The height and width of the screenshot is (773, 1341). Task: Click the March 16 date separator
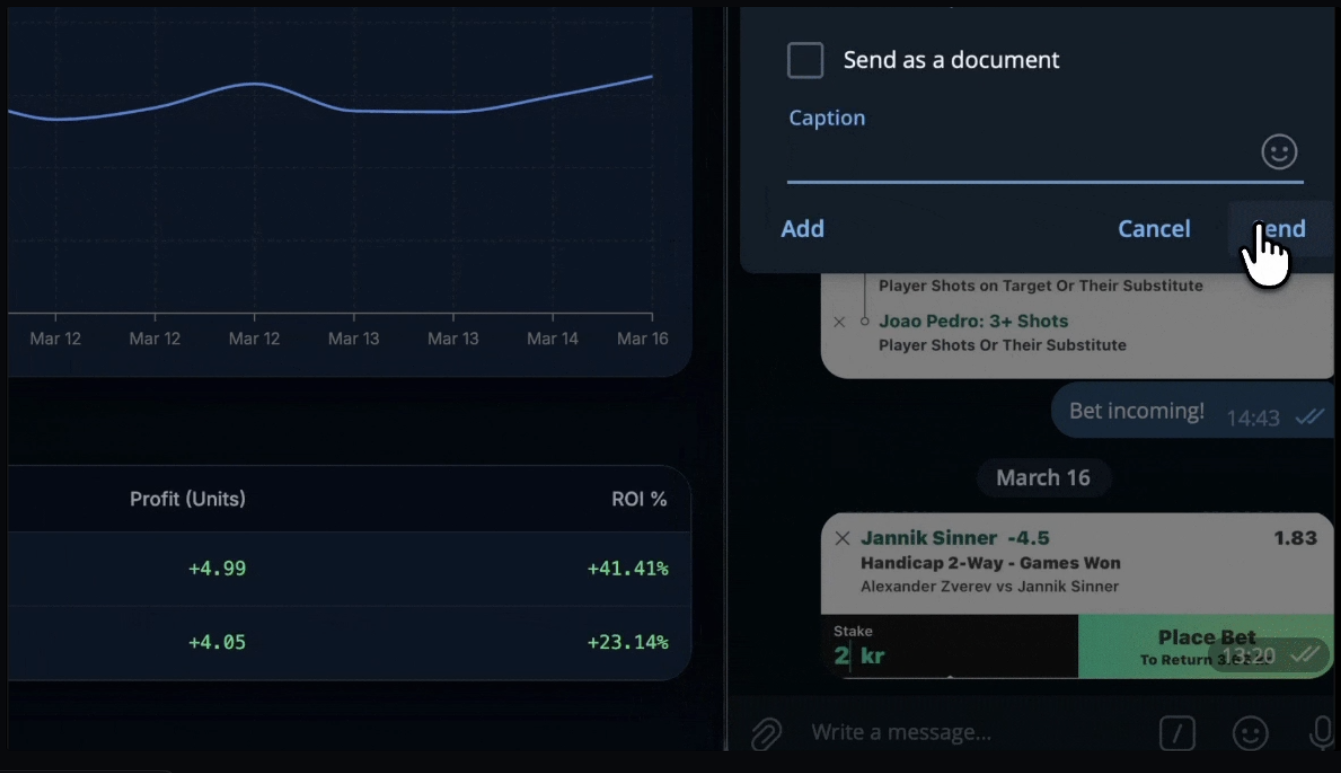(x=1042, y=478)
